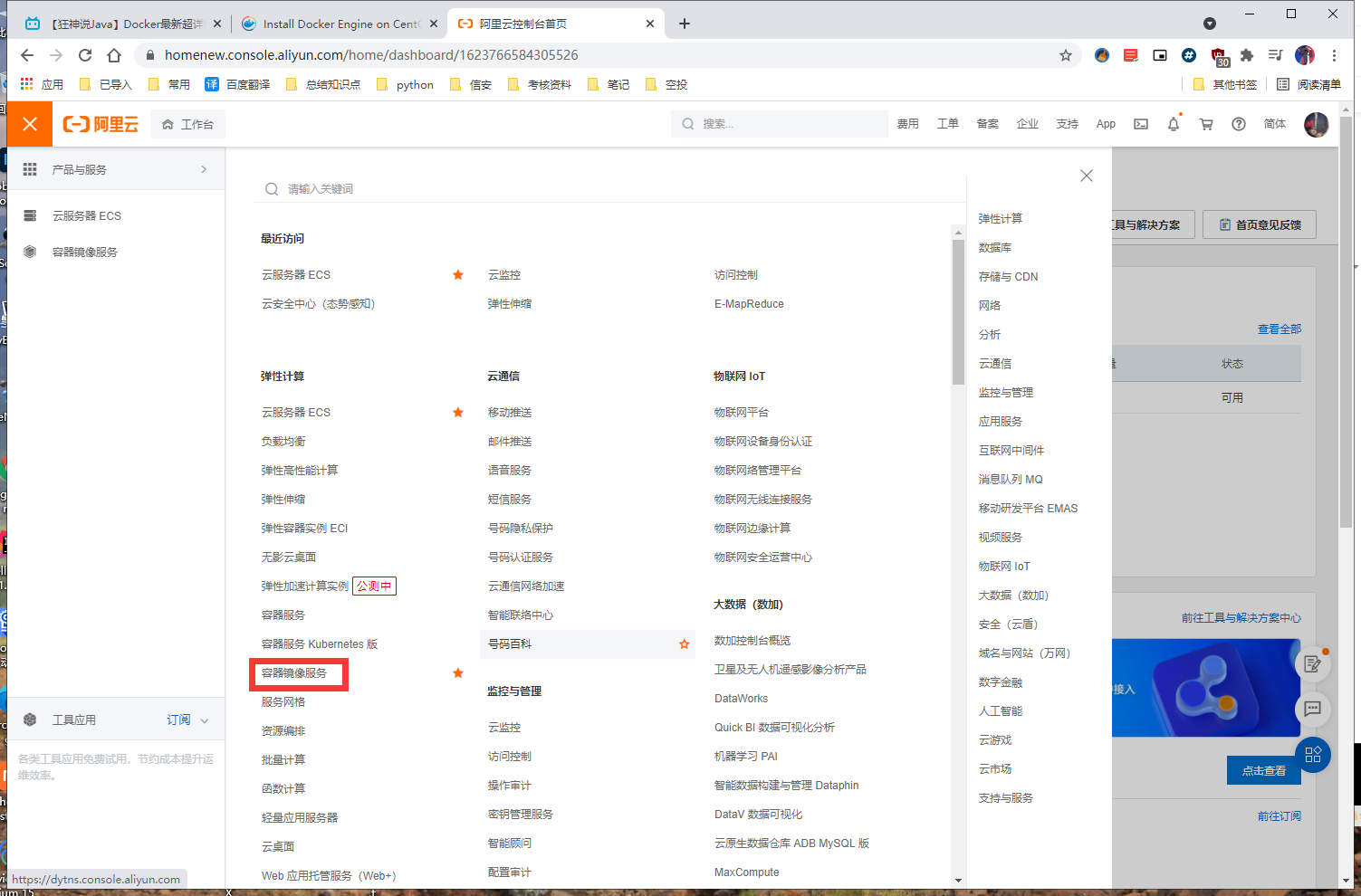1361x896 pixels.
Task: Open the 企业 top menu
Action: (1028, 124)
